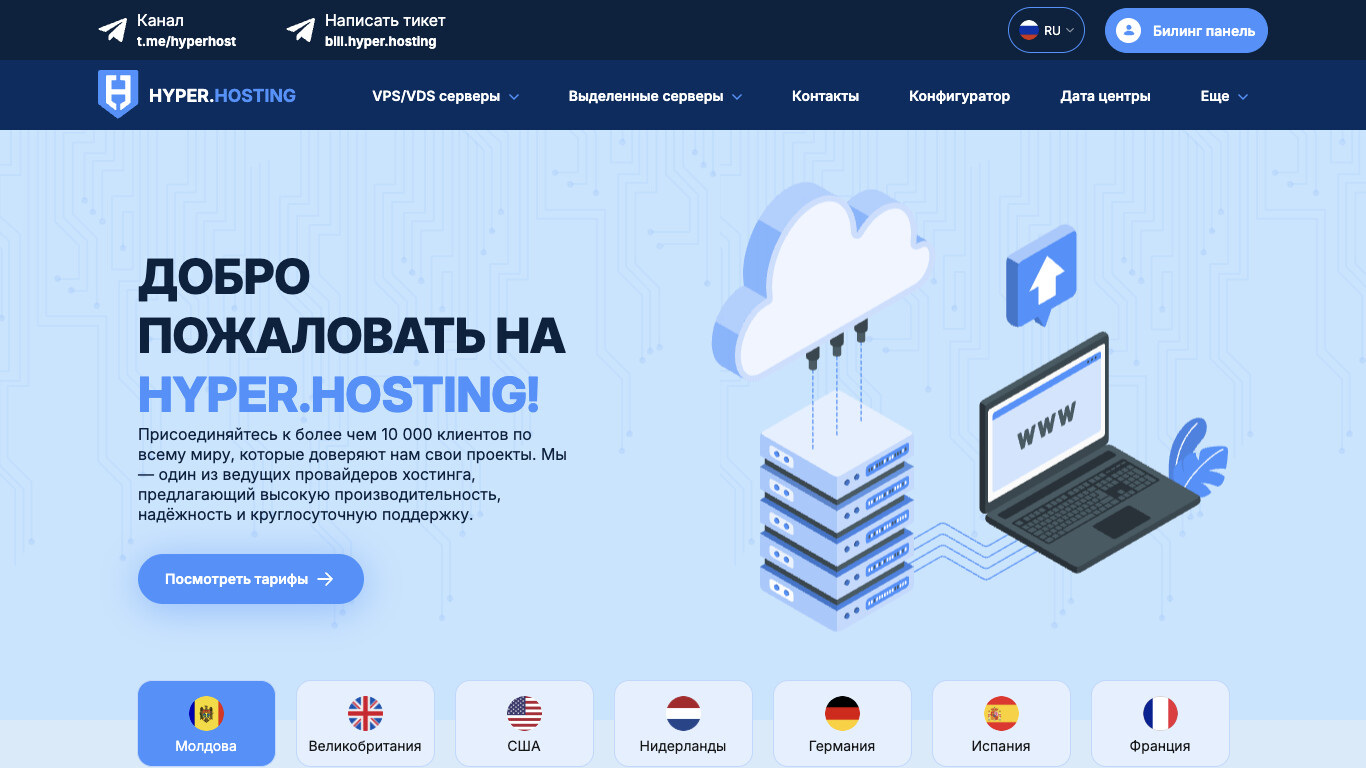Expand the Еще navigation dropdown
Screen dimensions: 1366x768
1222,96
